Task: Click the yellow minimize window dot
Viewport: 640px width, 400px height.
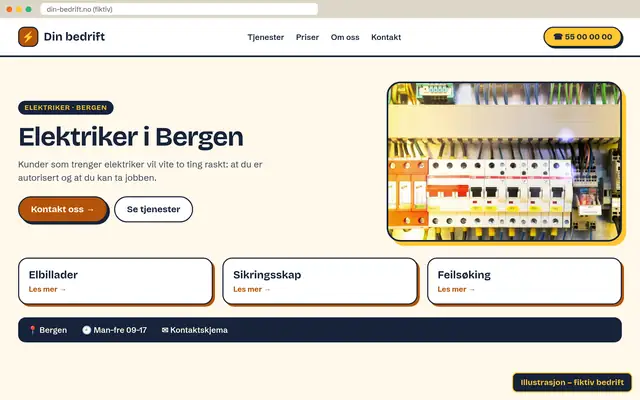Action: [19, 9]
